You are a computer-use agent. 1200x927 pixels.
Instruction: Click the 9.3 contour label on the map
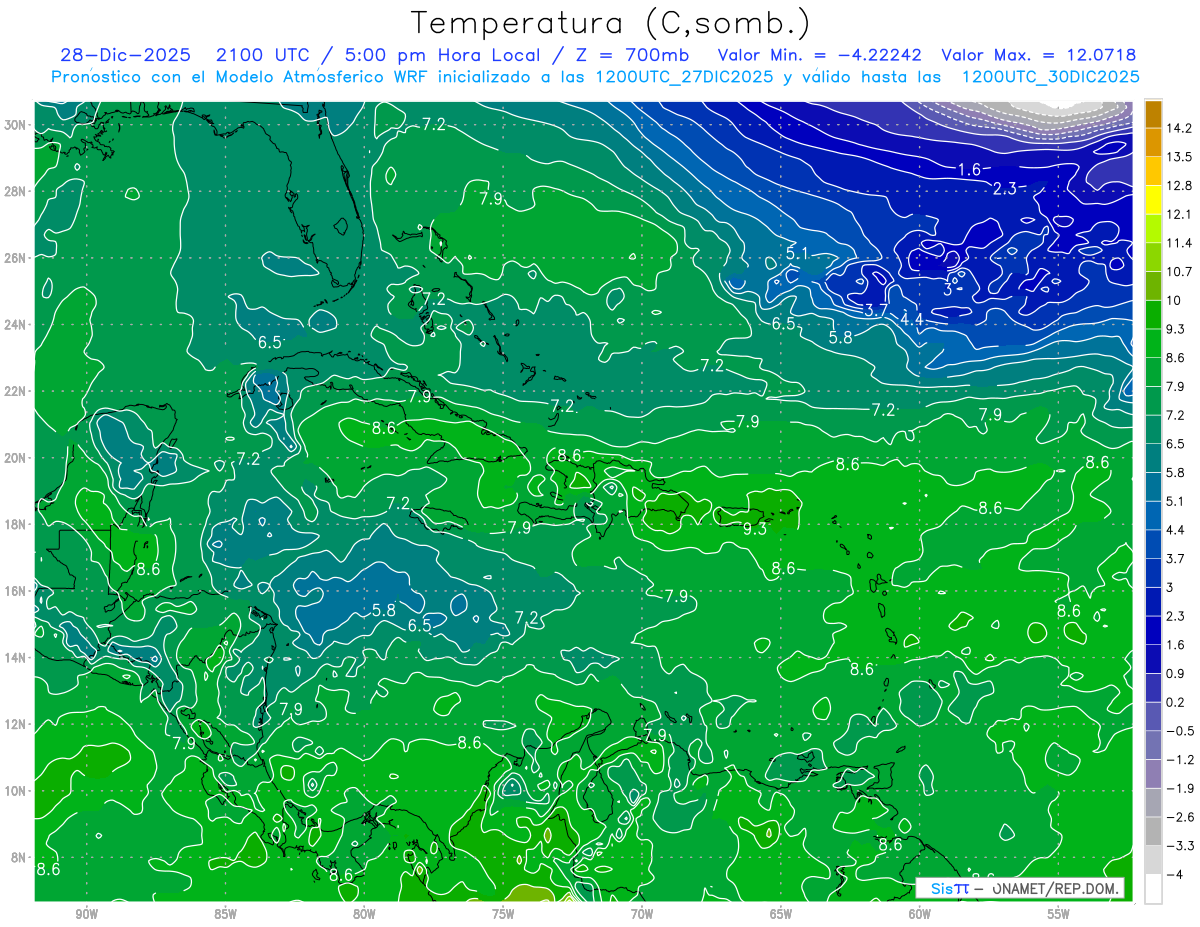tap(754, 529)
